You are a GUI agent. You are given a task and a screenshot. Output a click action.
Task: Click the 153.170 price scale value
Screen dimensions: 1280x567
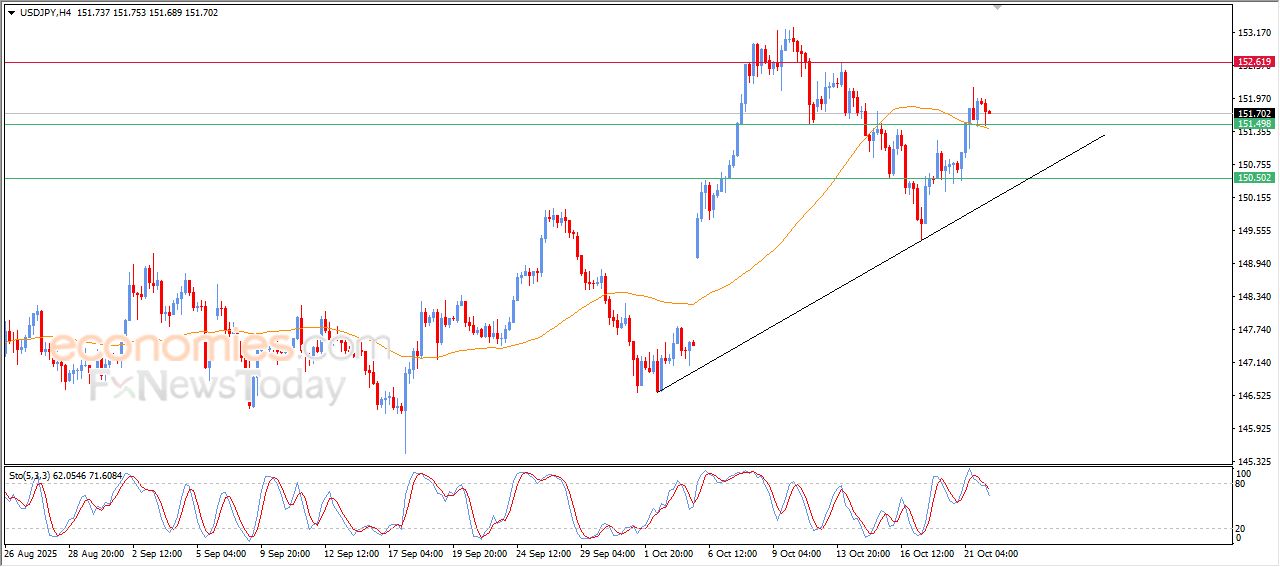click(x=1254, y=33)
